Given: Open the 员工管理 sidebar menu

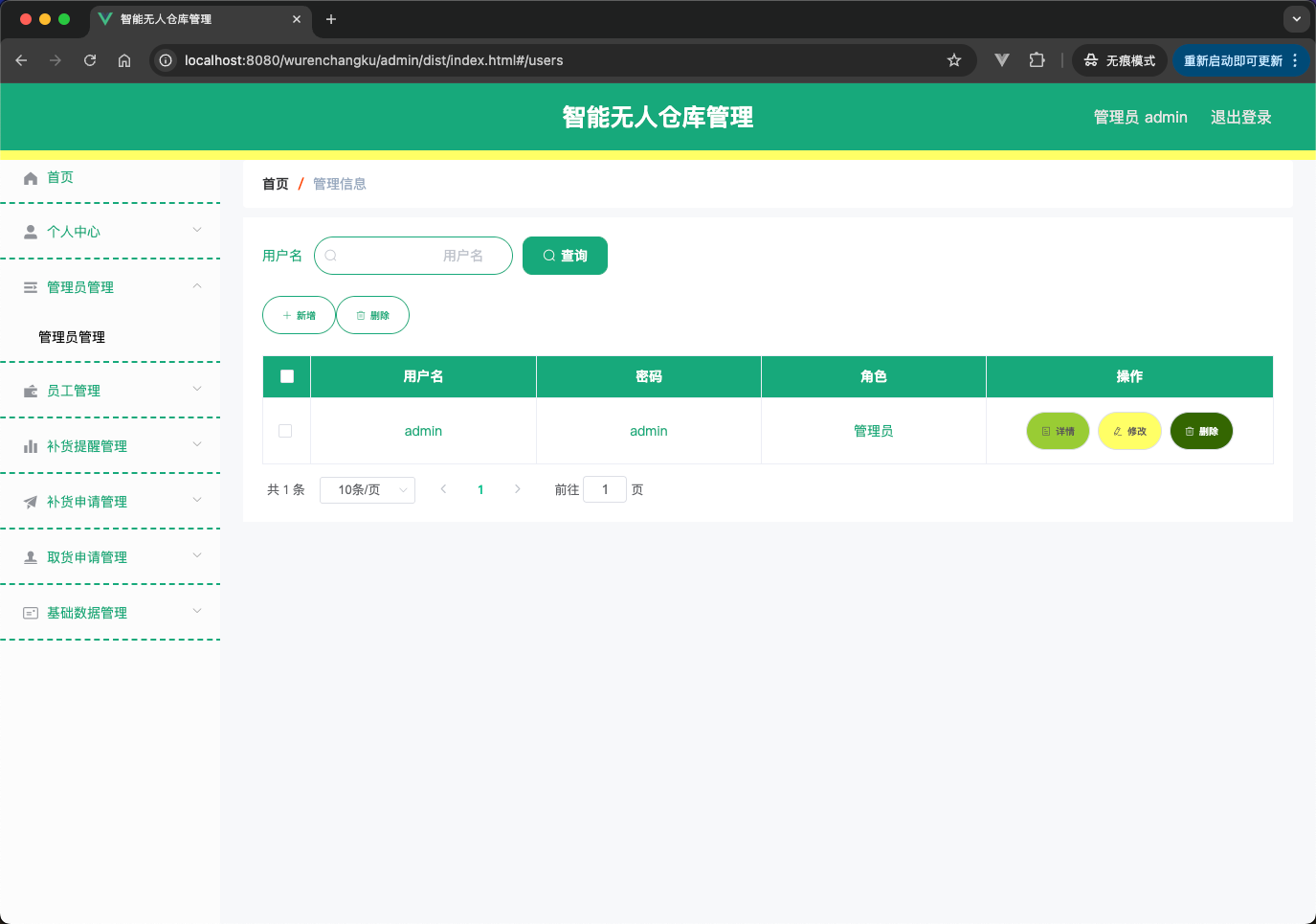Looking at the screenshot, I should click(x=110, y=391).
